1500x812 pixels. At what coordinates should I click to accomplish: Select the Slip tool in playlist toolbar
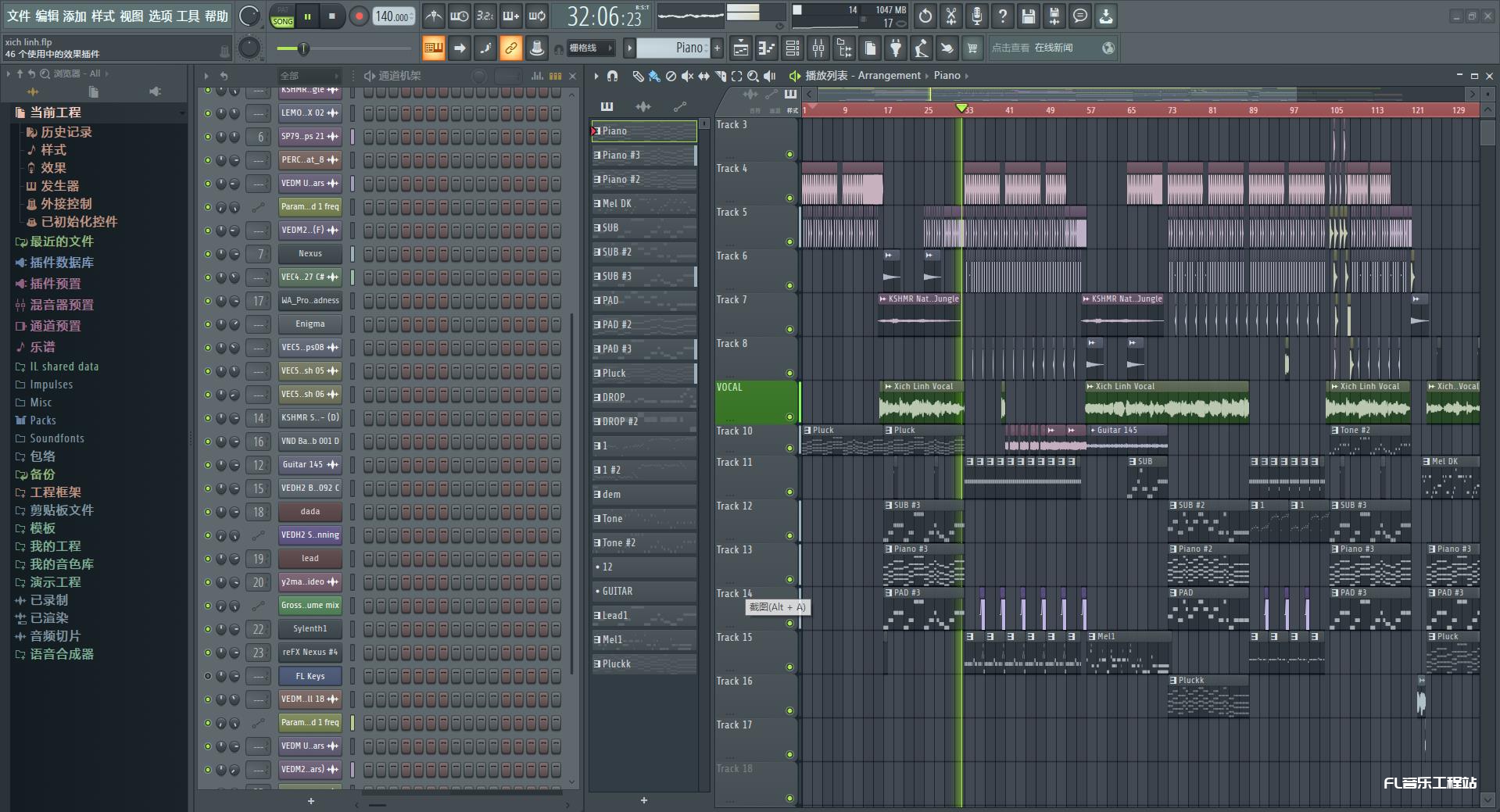(x=703, y=76)
